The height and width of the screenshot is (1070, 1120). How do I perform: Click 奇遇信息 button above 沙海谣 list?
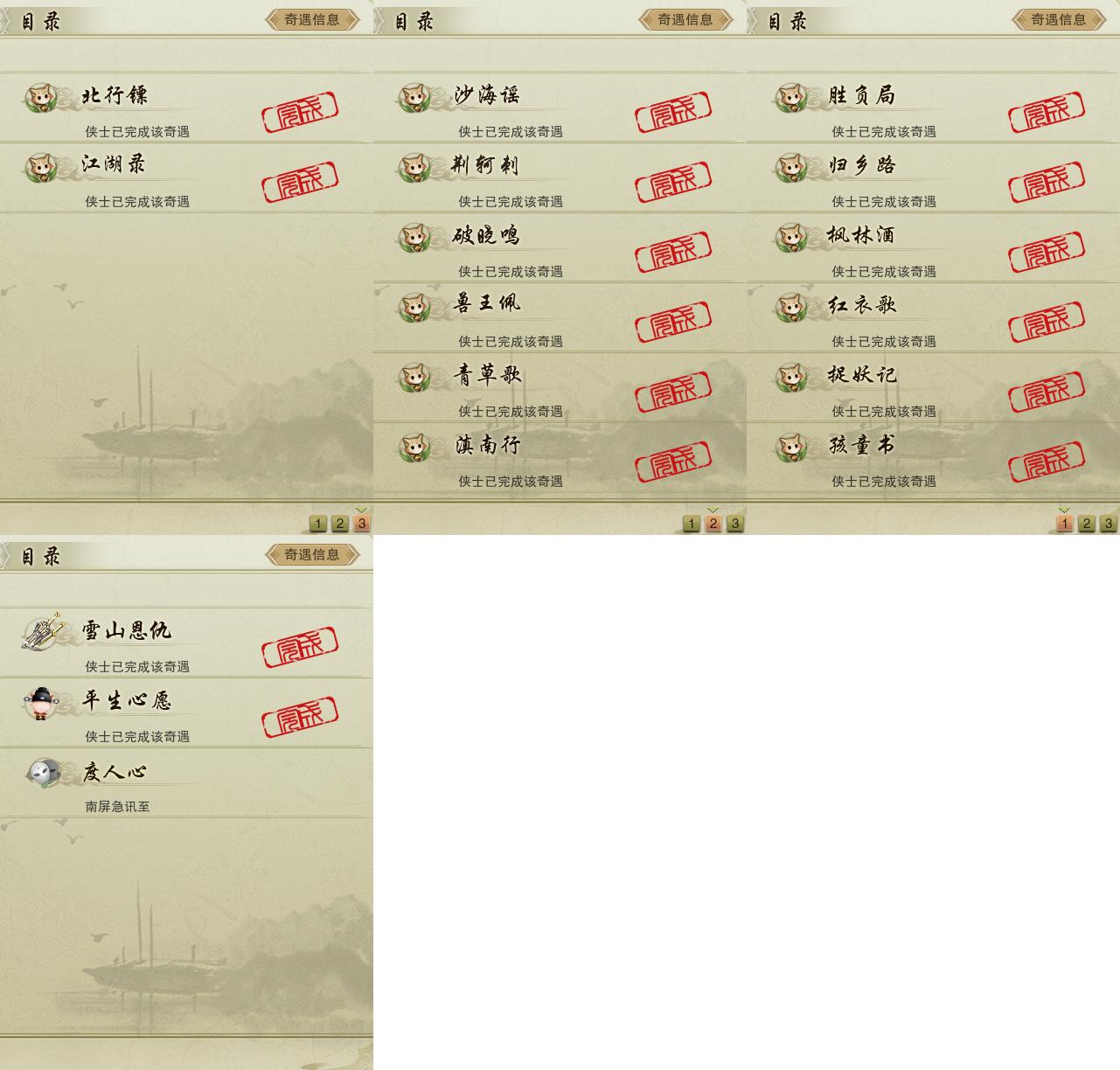pos(685,19)
